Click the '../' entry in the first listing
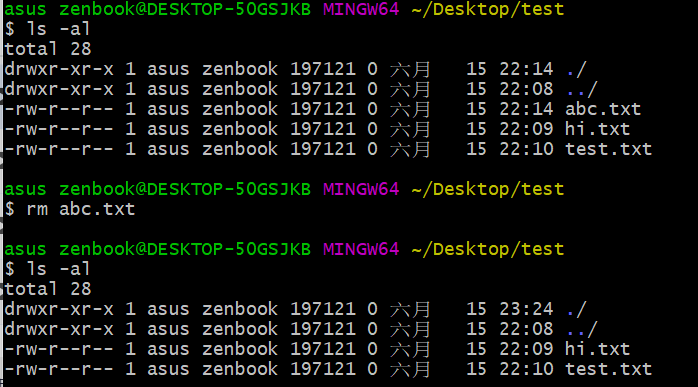This screenshot has height=387, width=698. coord(582,90)
